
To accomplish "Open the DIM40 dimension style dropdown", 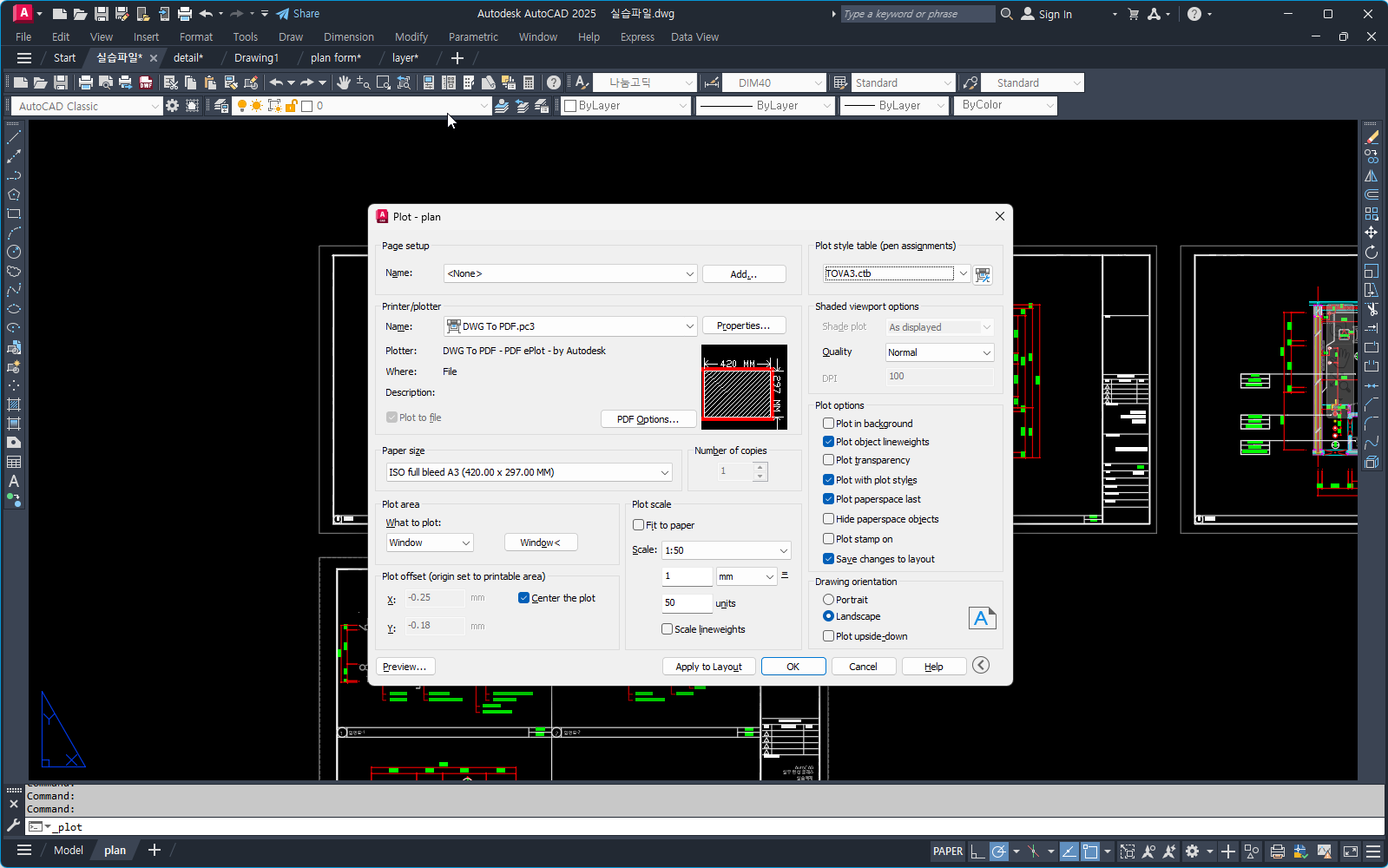I will 773,82.
